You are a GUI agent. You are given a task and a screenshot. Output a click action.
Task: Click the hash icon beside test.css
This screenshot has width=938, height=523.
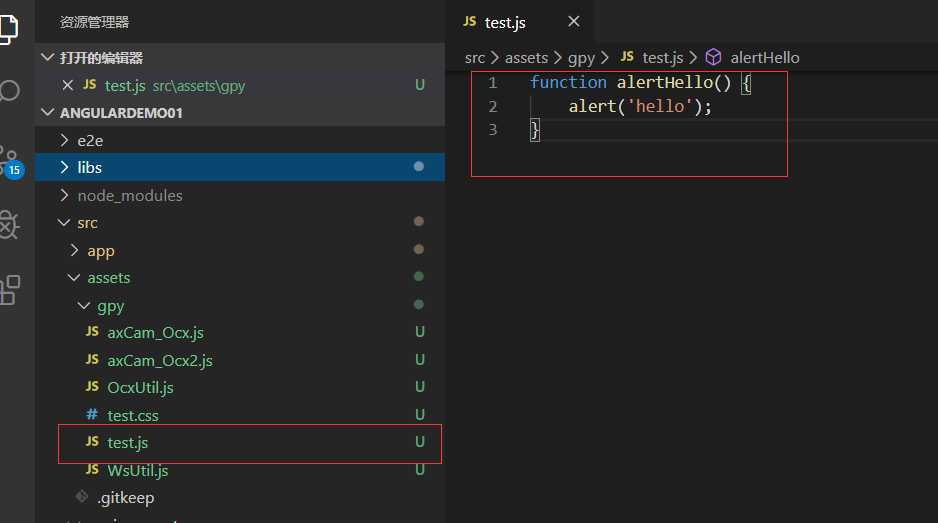pyautogui.click(x=92, y=414)
